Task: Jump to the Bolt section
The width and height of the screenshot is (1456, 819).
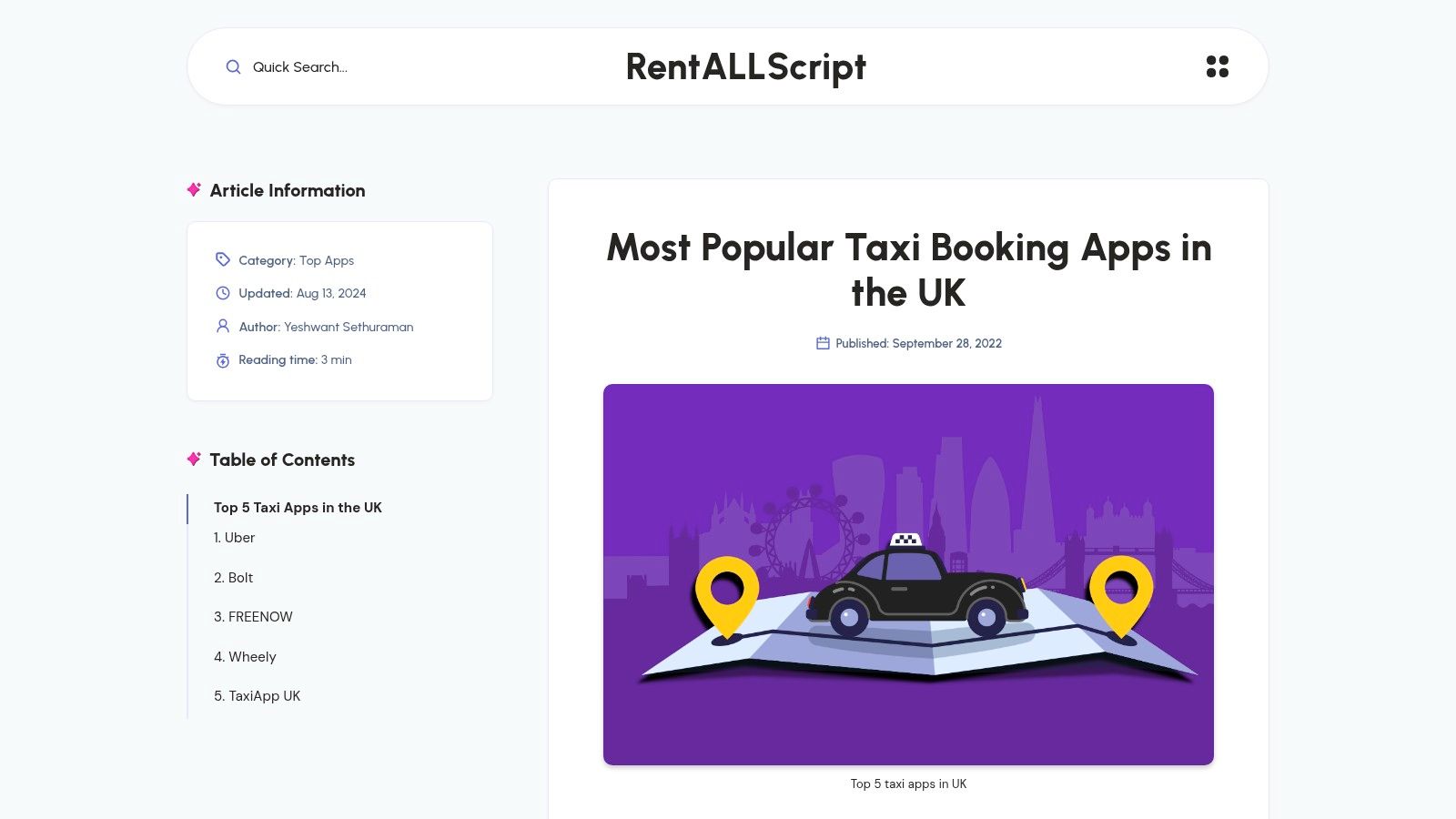Action: [x=234, y=578]
